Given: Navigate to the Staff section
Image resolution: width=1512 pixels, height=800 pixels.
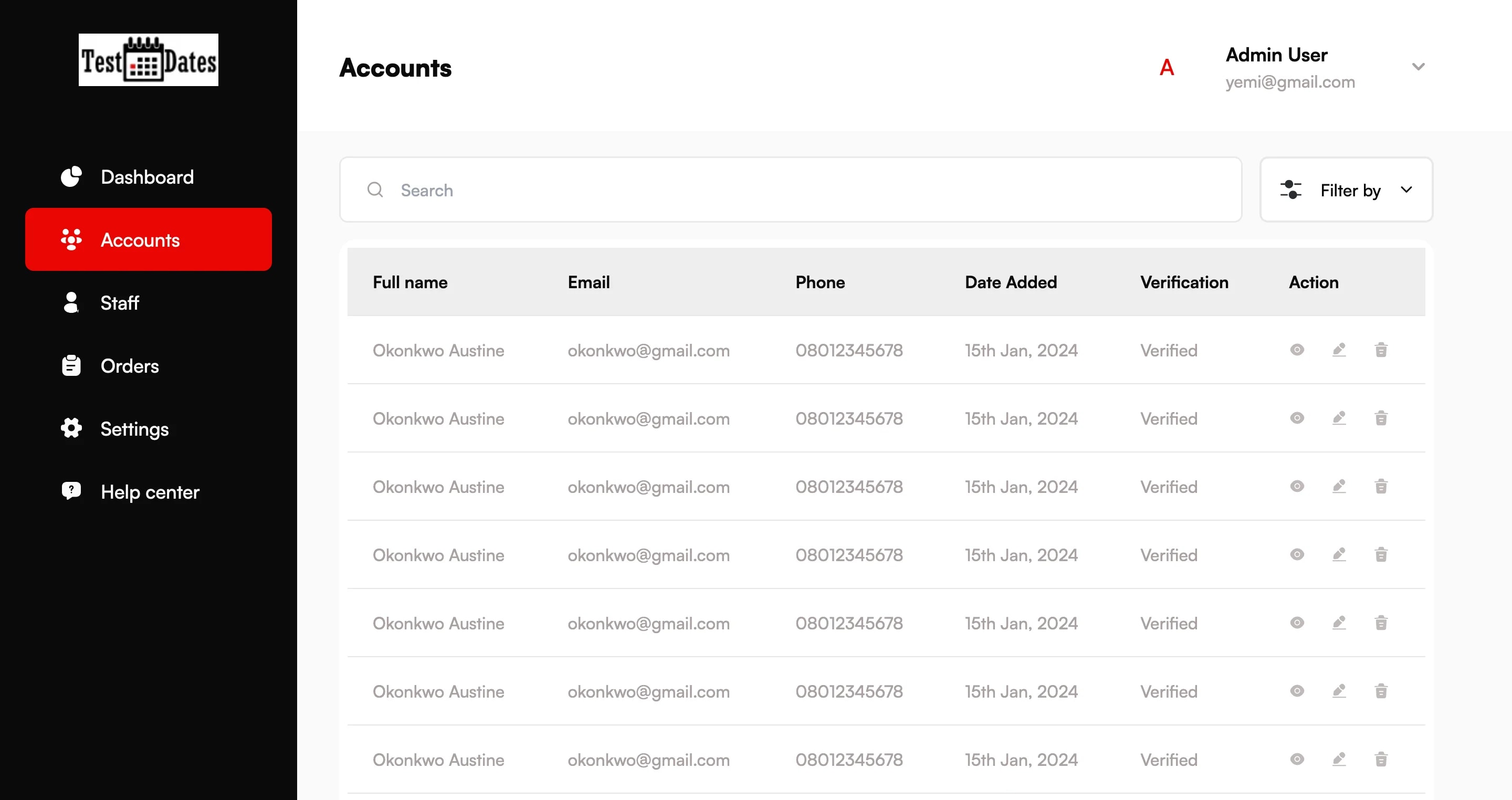Looking at the screenshot, I should [119, 303].
